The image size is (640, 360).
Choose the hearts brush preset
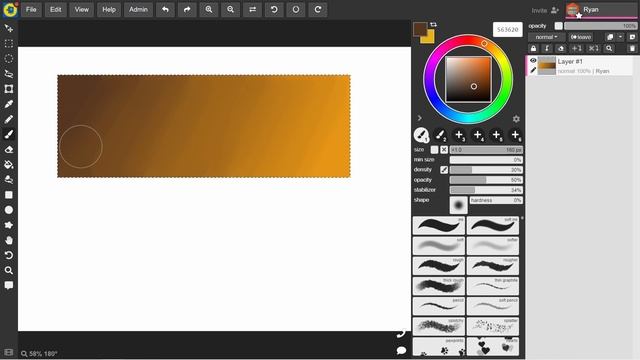[493, 346]
